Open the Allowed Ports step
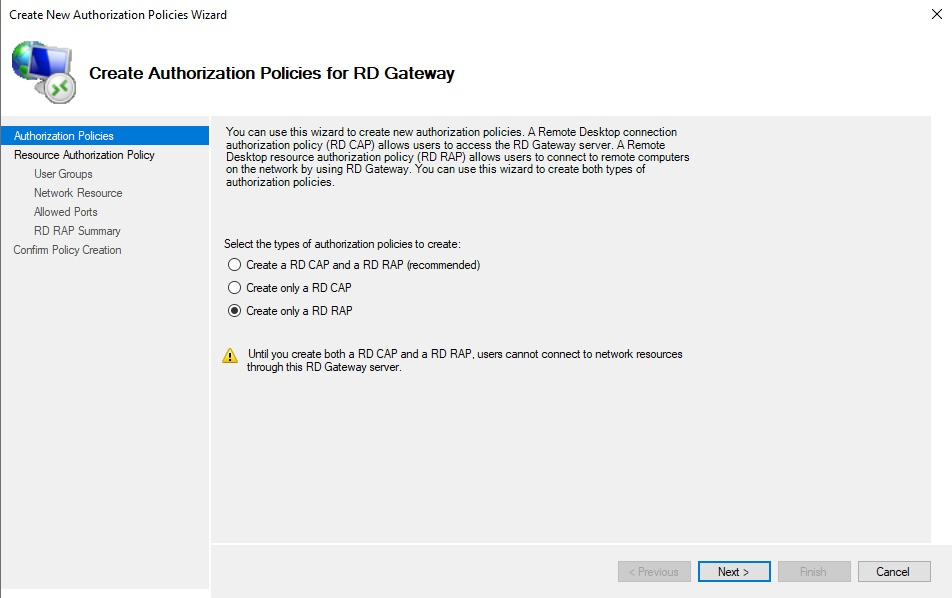 coord(66,212)
